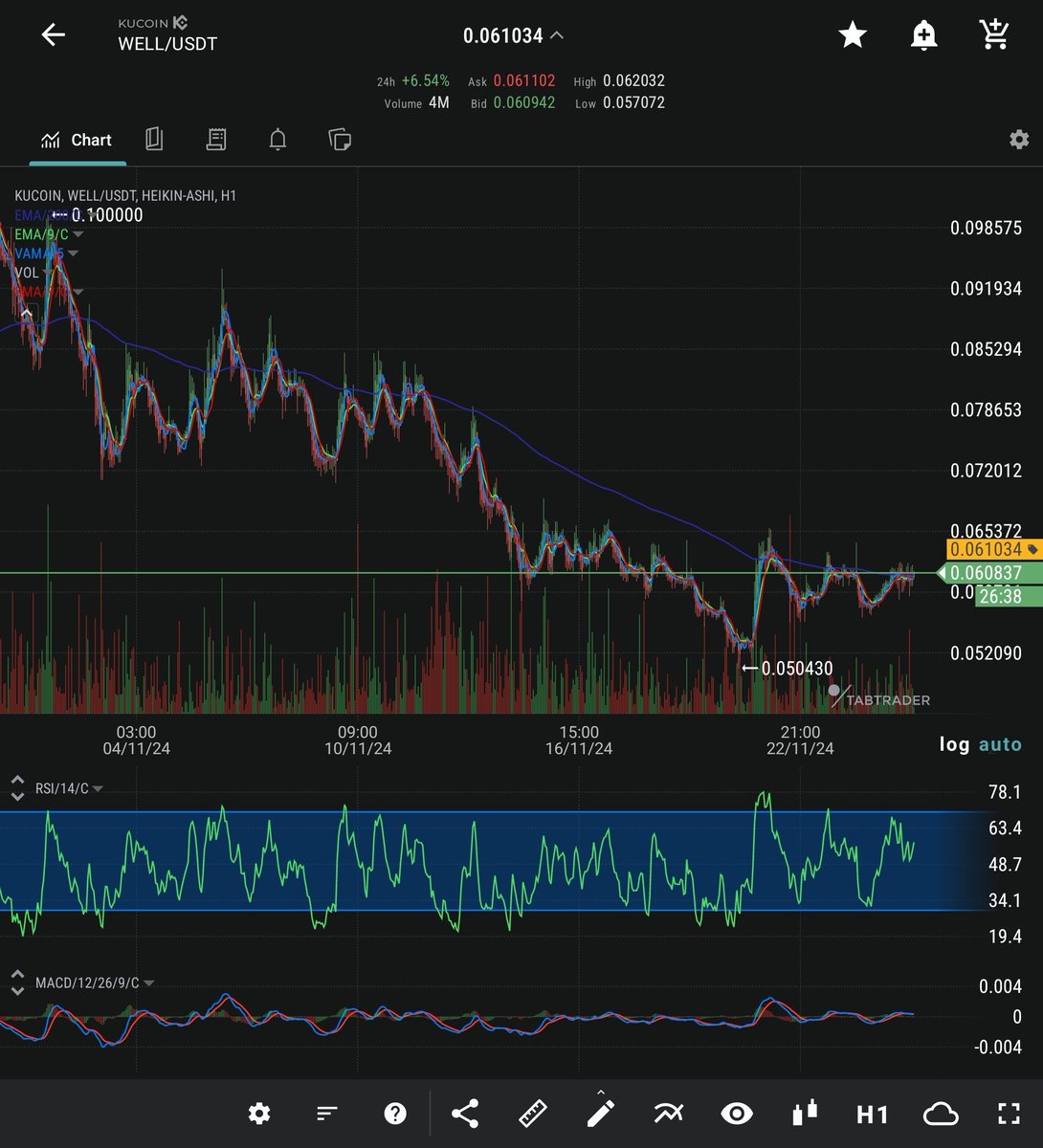Enter fullscreen chart mode
This screenshot has width=1043, height=1148.
pyautogui.click(x=1009, y=1114)
